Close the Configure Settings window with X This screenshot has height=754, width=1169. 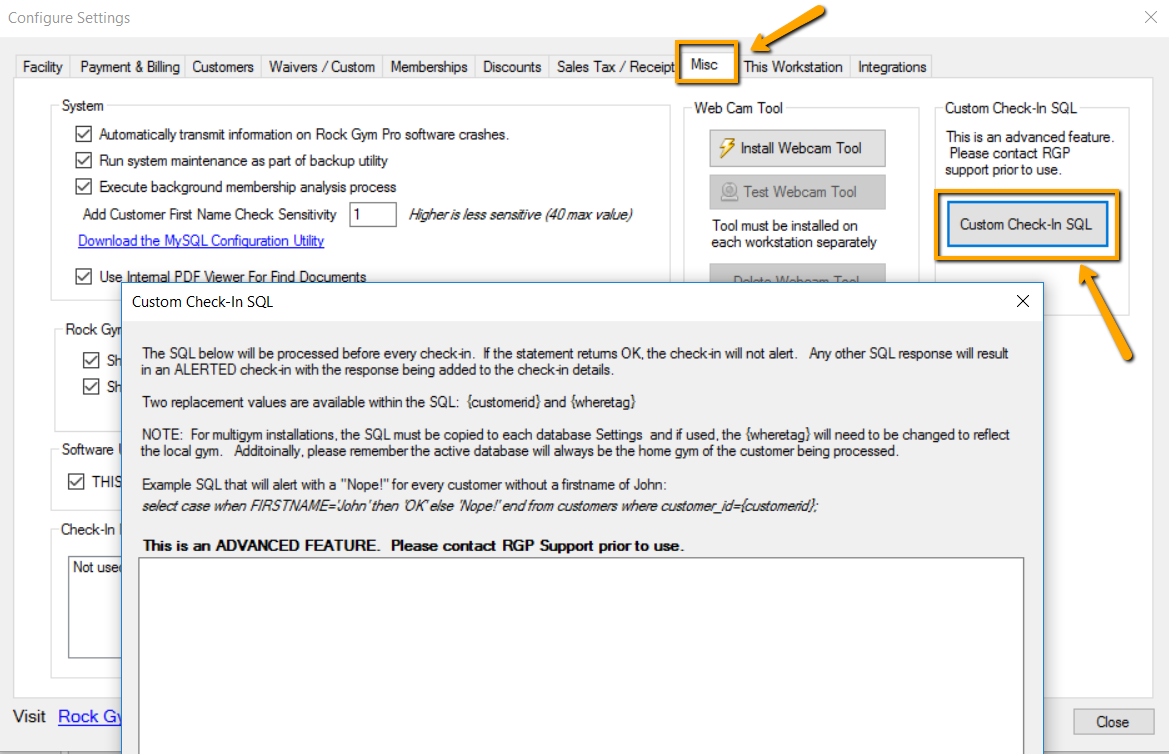pos(1150,16)
